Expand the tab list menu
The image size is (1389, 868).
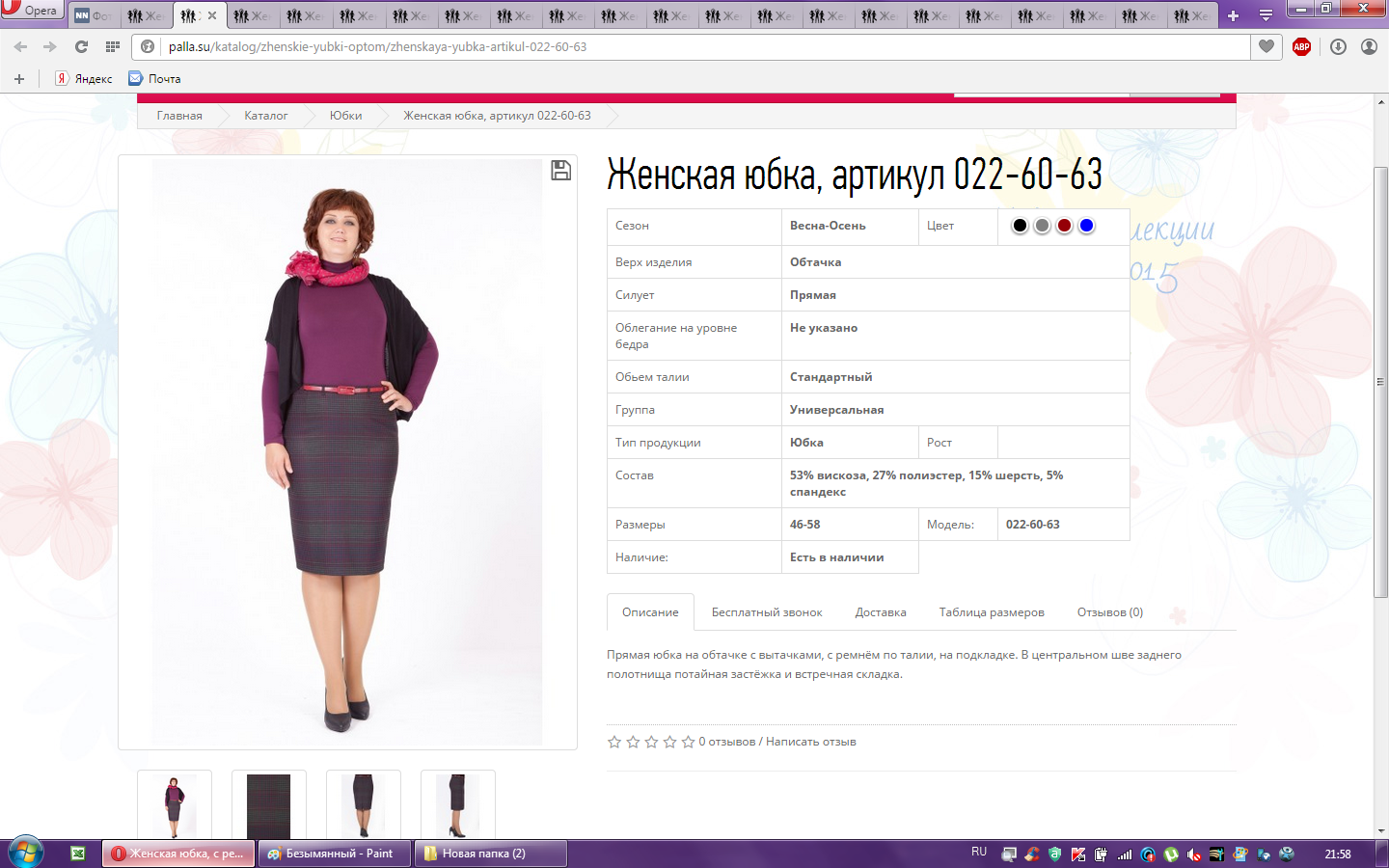[x=1266, y=15]
